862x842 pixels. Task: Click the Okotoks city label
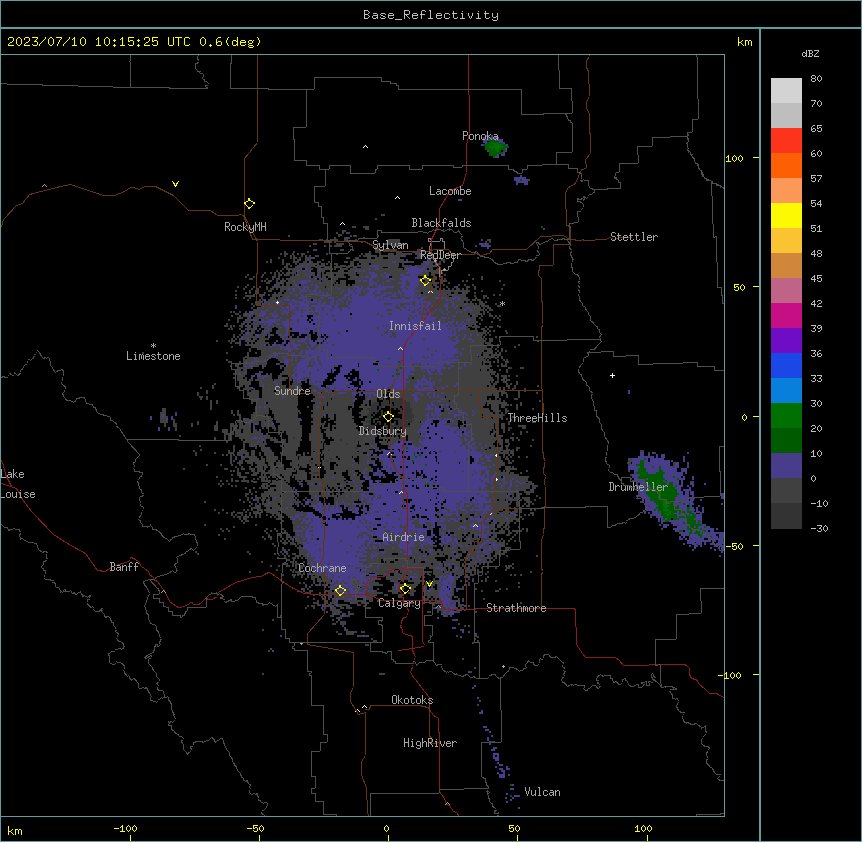point(412,700)
